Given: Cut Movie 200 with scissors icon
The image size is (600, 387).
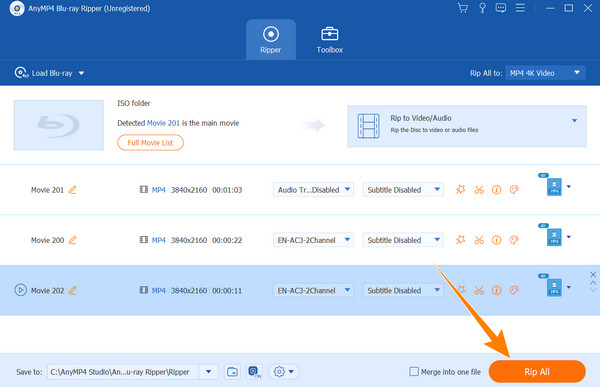Looking at the screenshot, I should [x=479, y=240].
